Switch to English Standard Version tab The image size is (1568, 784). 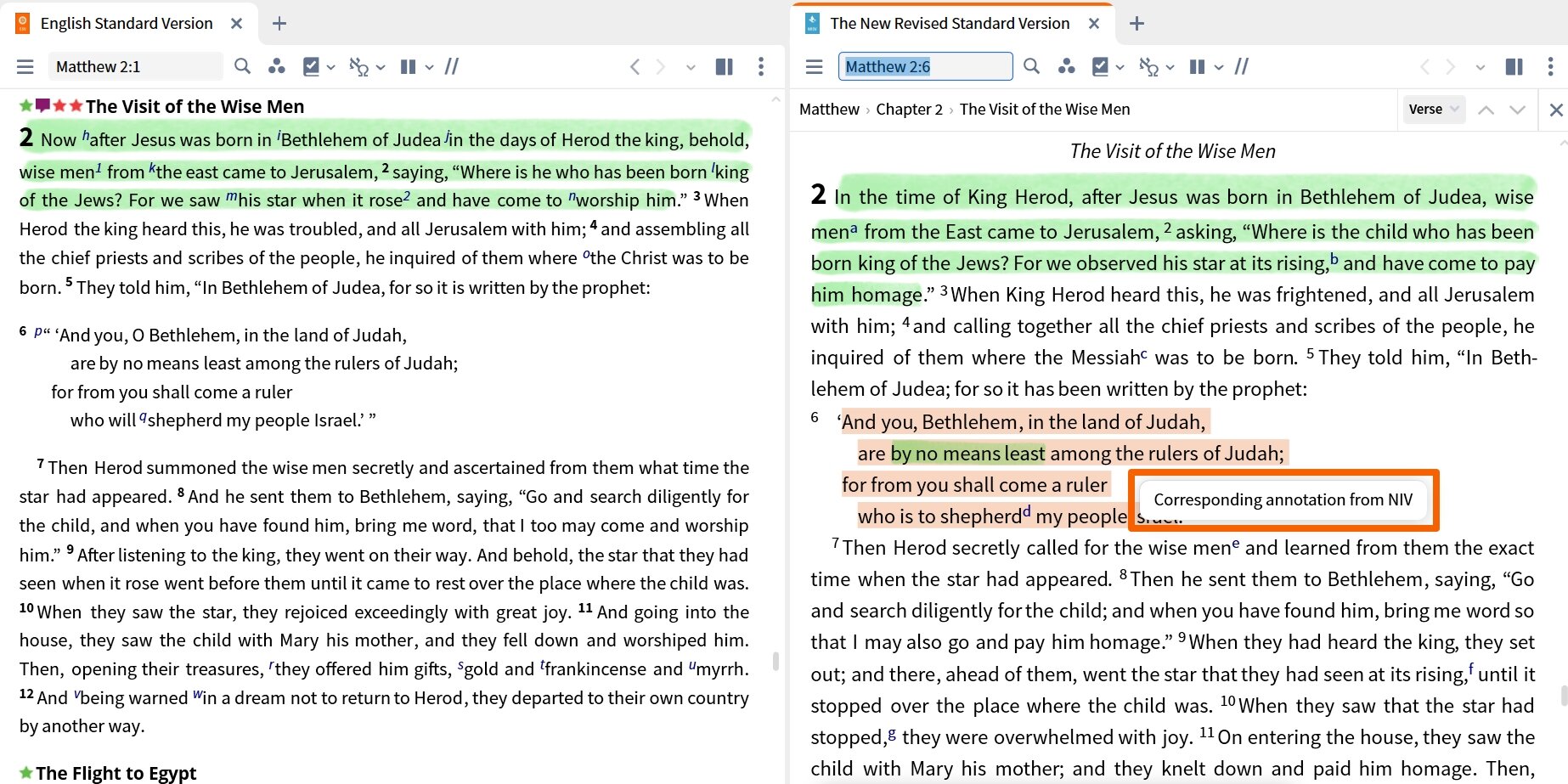(127, 24)
